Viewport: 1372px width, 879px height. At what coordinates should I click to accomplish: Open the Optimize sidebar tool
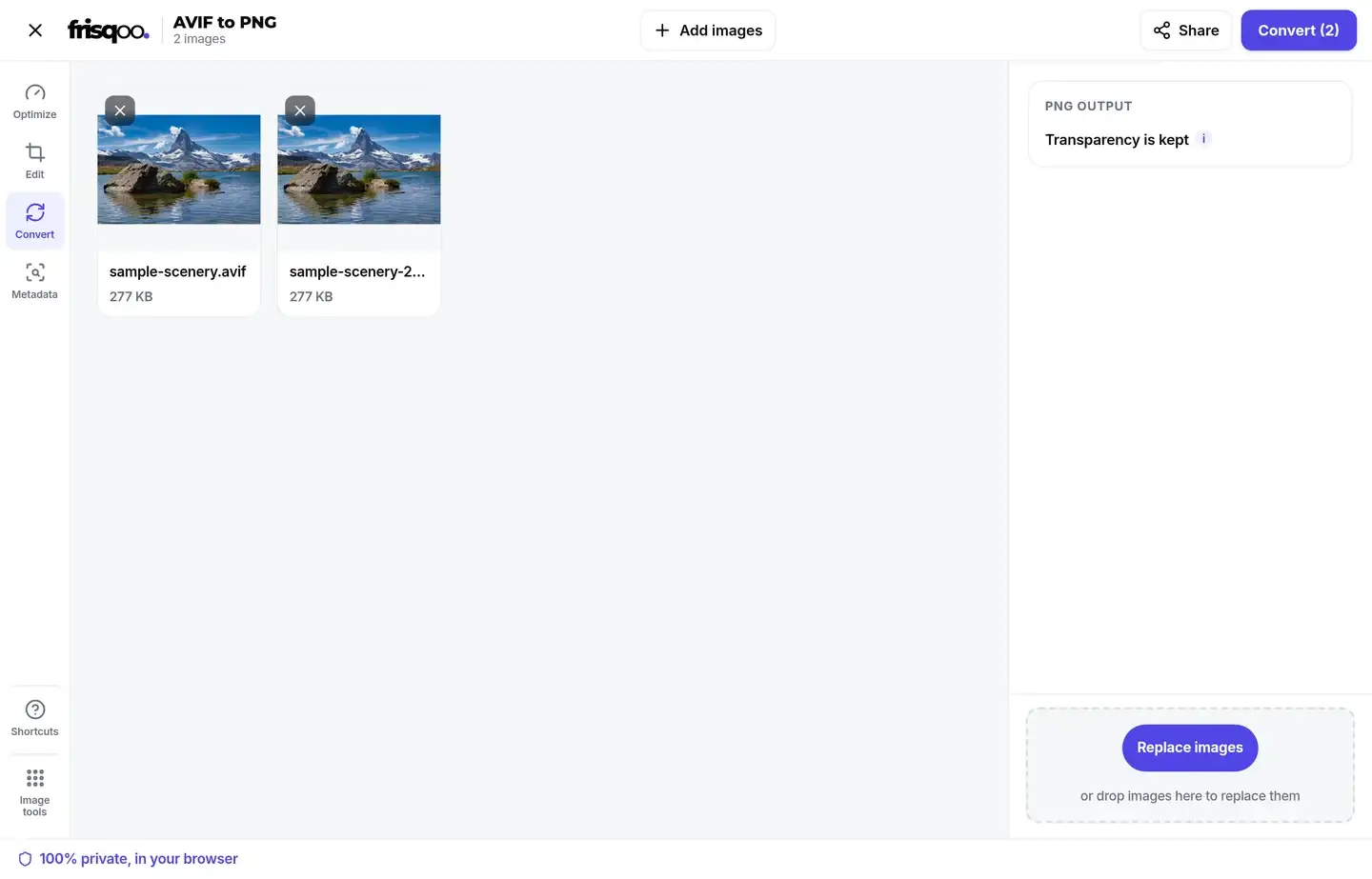(x=35, y=101)
